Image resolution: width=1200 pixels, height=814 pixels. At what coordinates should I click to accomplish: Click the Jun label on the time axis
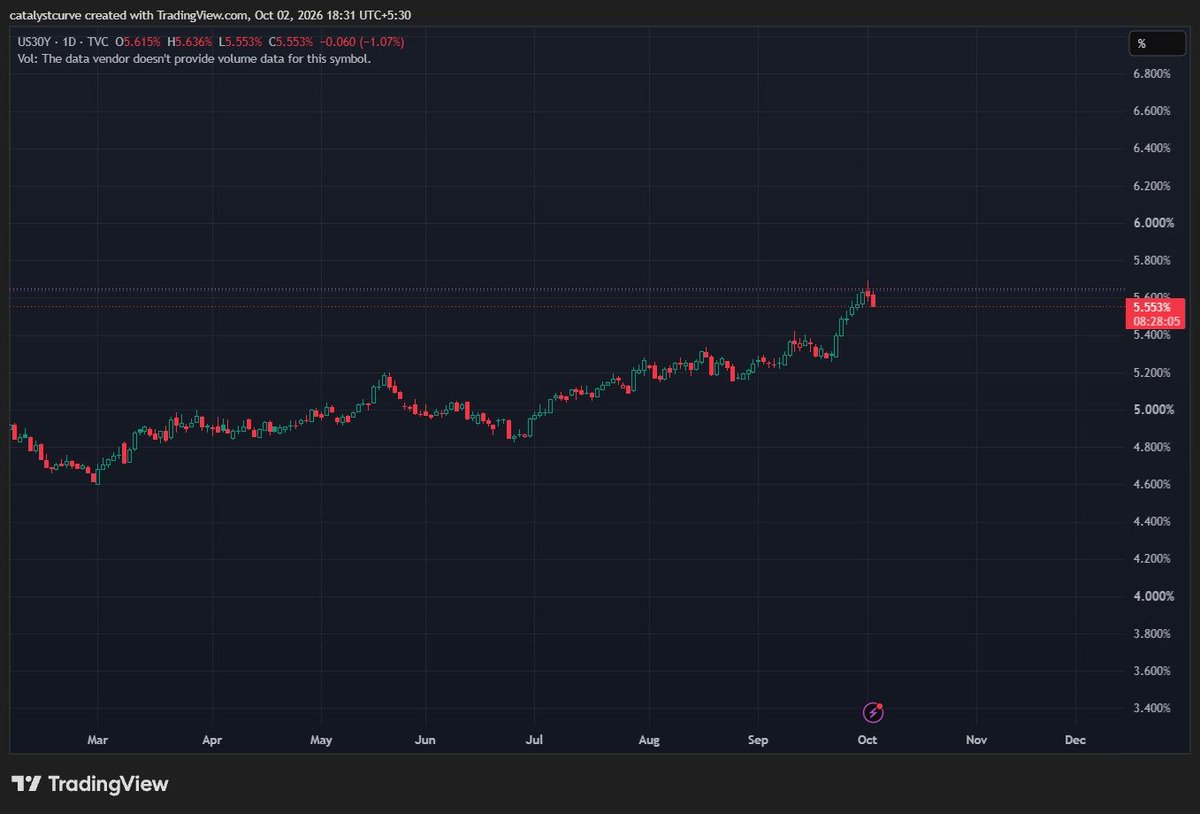coord(424,740)
